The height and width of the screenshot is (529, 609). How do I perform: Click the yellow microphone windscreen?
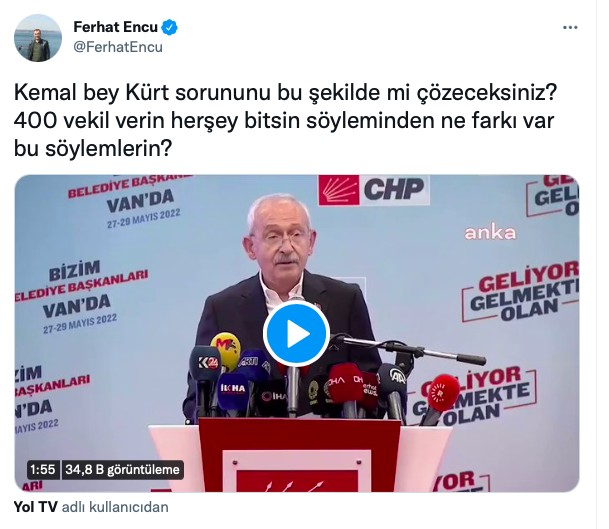[x=225, y=348]
